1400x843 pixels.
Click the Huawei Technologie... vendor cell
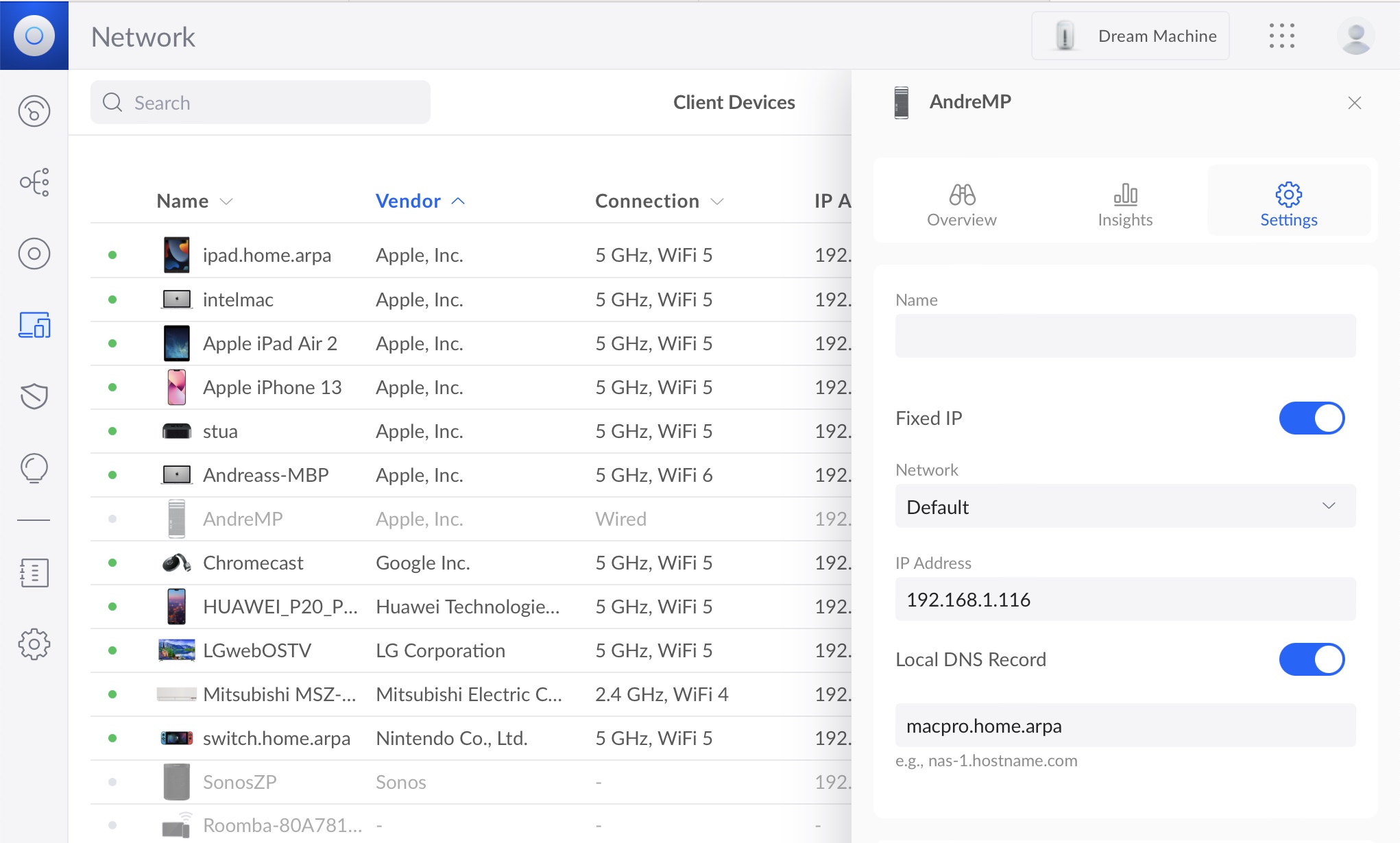(468, 607)
